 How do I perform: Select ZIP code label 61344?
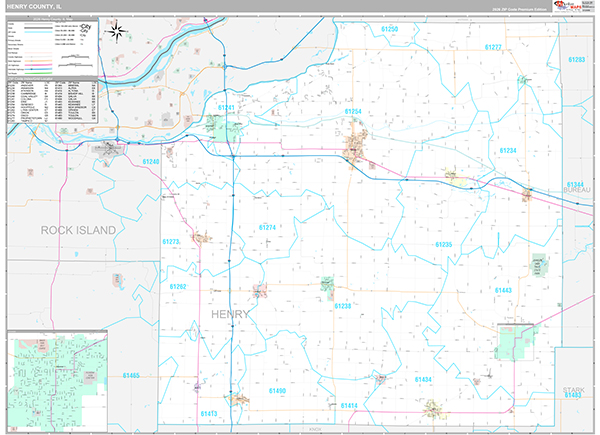[575, 184]
